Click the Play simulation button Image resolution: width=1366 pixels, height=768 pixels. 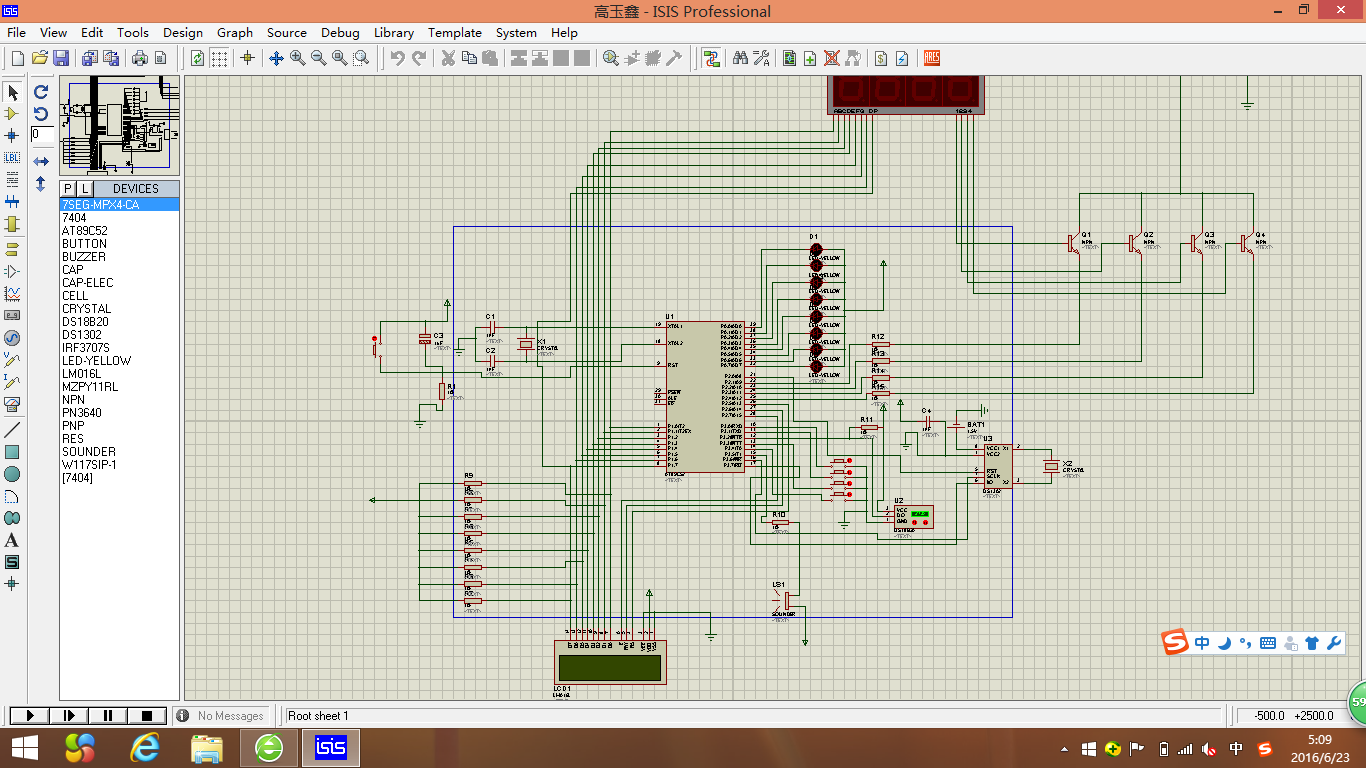pyautogui.click(x=30, y=715)
